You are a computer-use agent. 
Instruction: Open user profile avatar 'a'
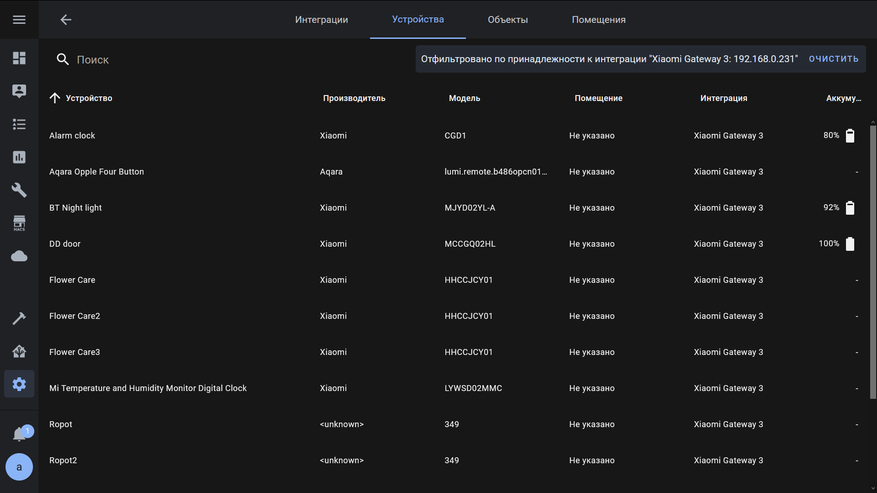[19, 467]
